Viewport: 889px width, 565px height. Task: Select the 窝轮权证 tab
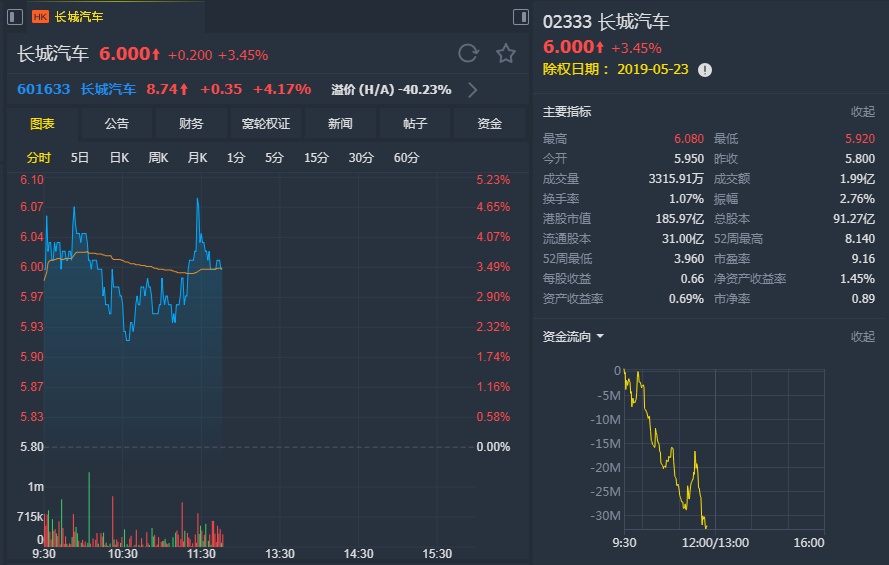point(265,124)
